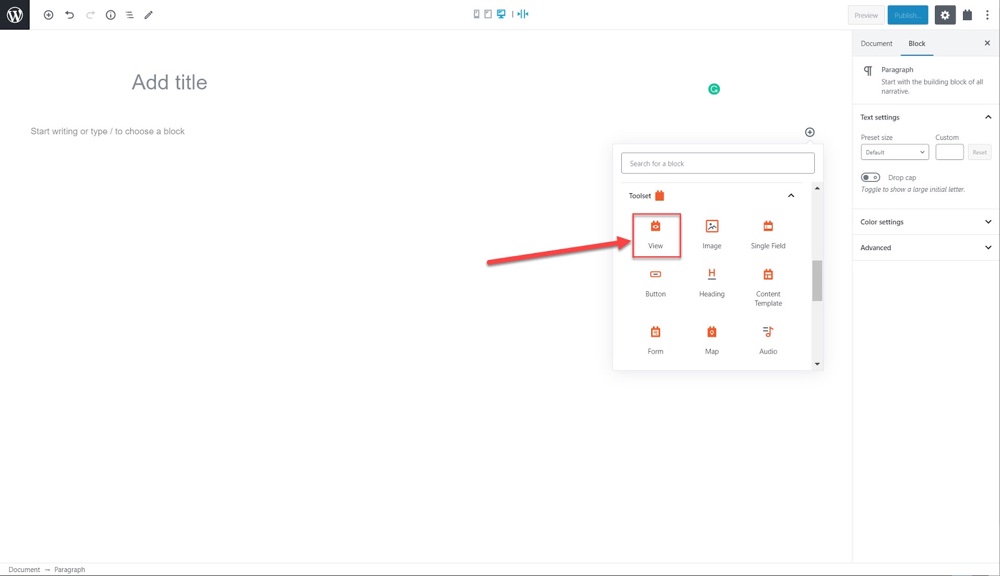The height and width of the screenshot is (576, 1000).
Task: Click the width resize handles icon
Action: pyautogui.click(x=523, y=14)
